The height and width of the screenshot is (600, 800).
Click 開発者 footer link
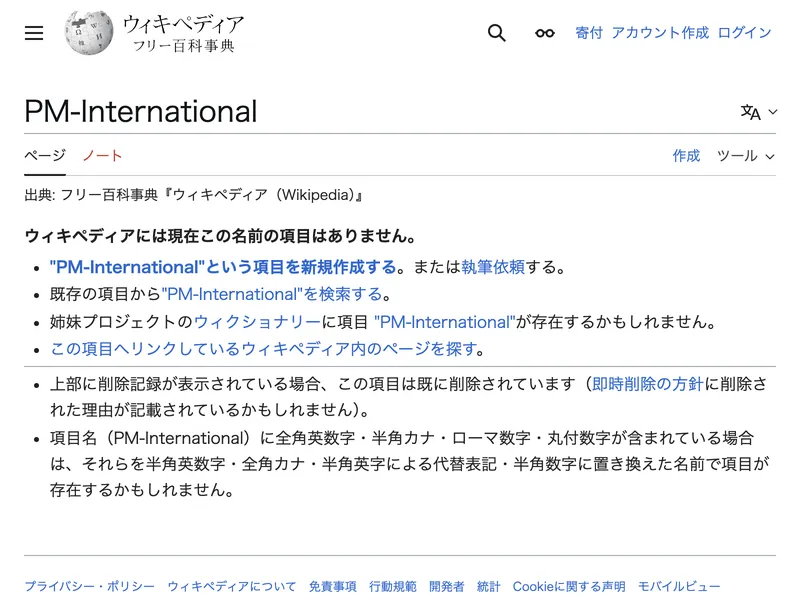(447, 587)
